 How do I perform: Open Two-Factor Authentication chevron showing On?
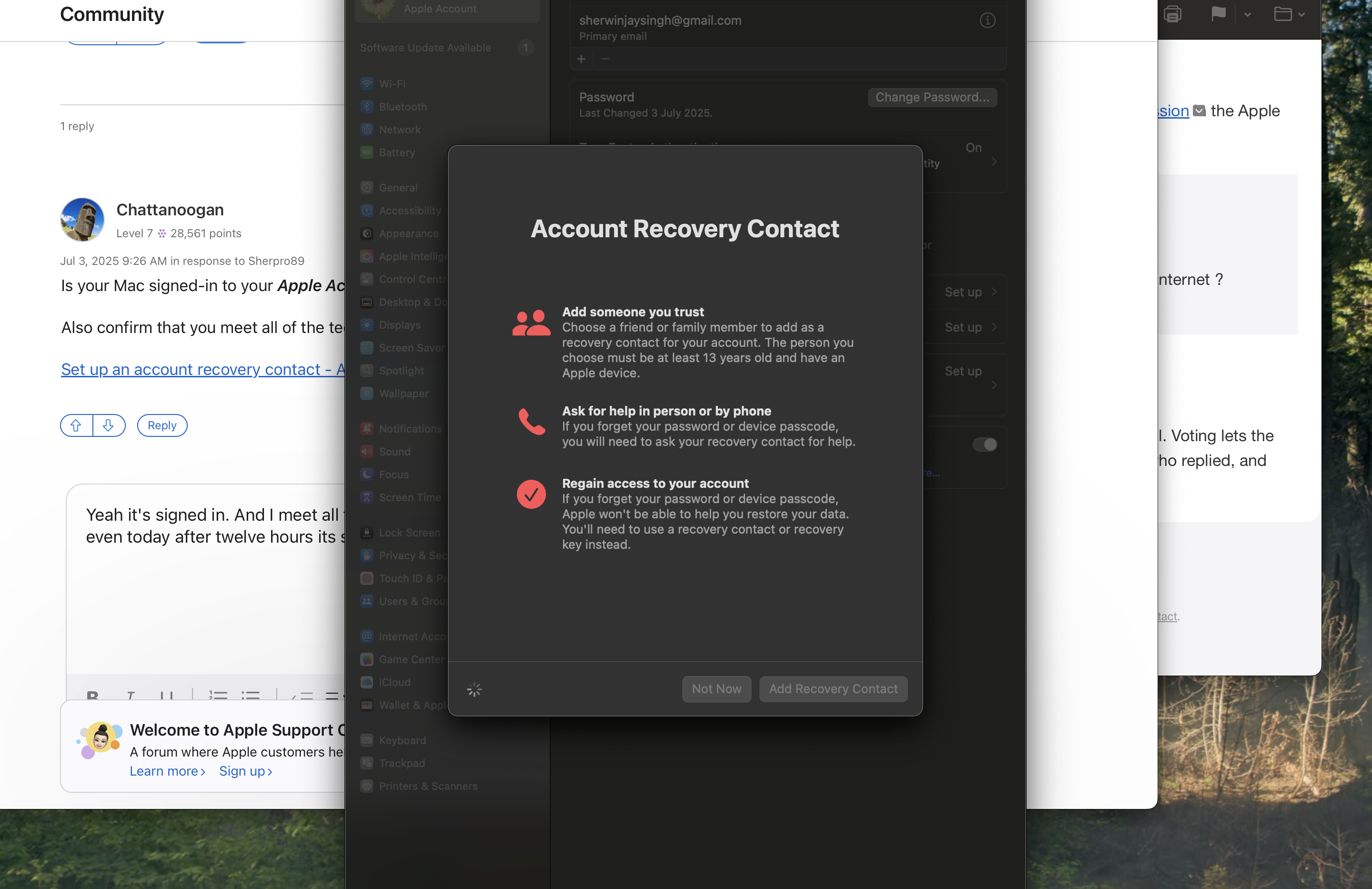[x=994, y=162]
